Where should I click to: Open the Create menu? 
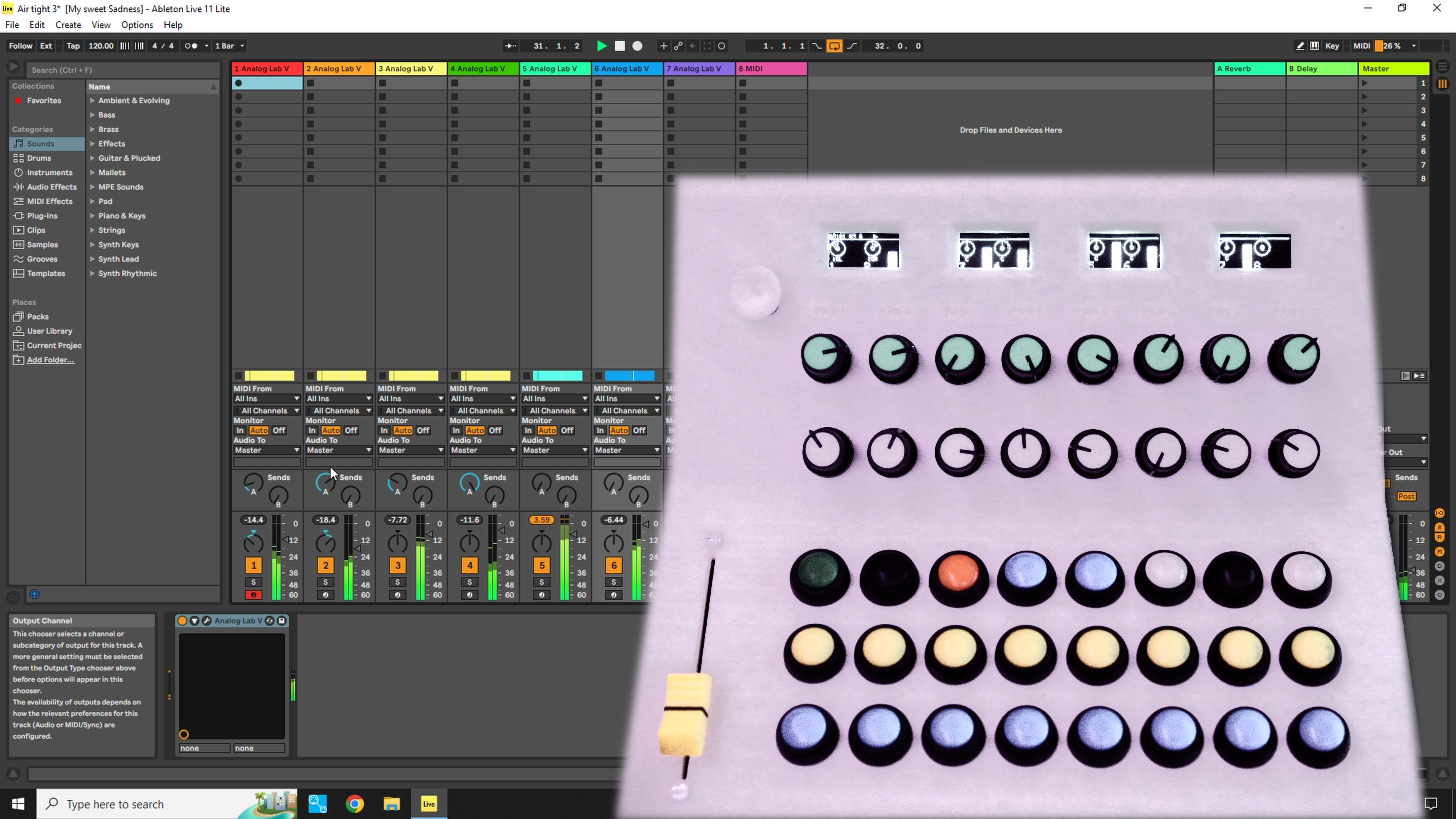point(68,25)
